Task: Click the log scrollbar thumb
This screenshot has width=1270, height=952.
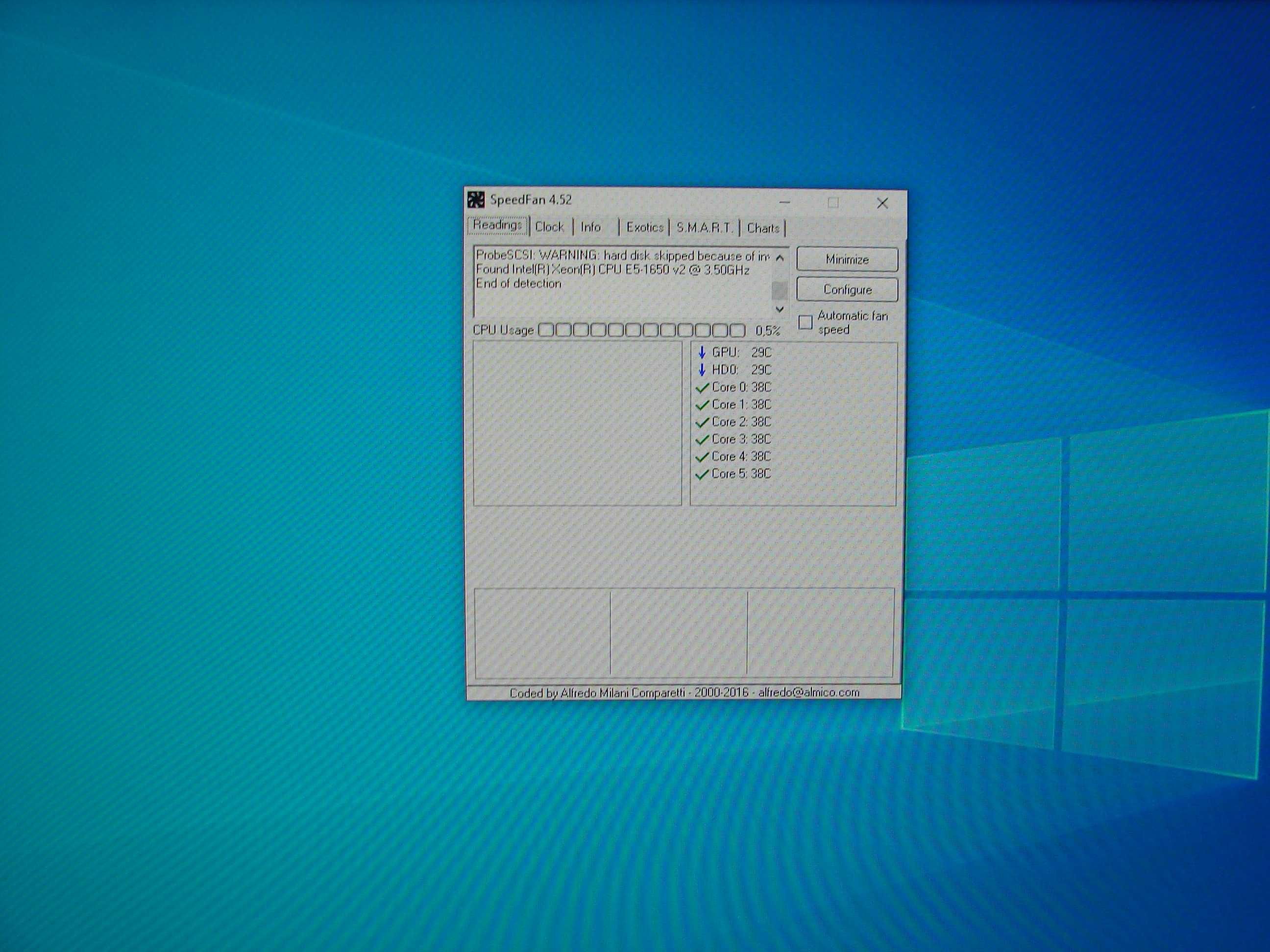Action: 779,290
